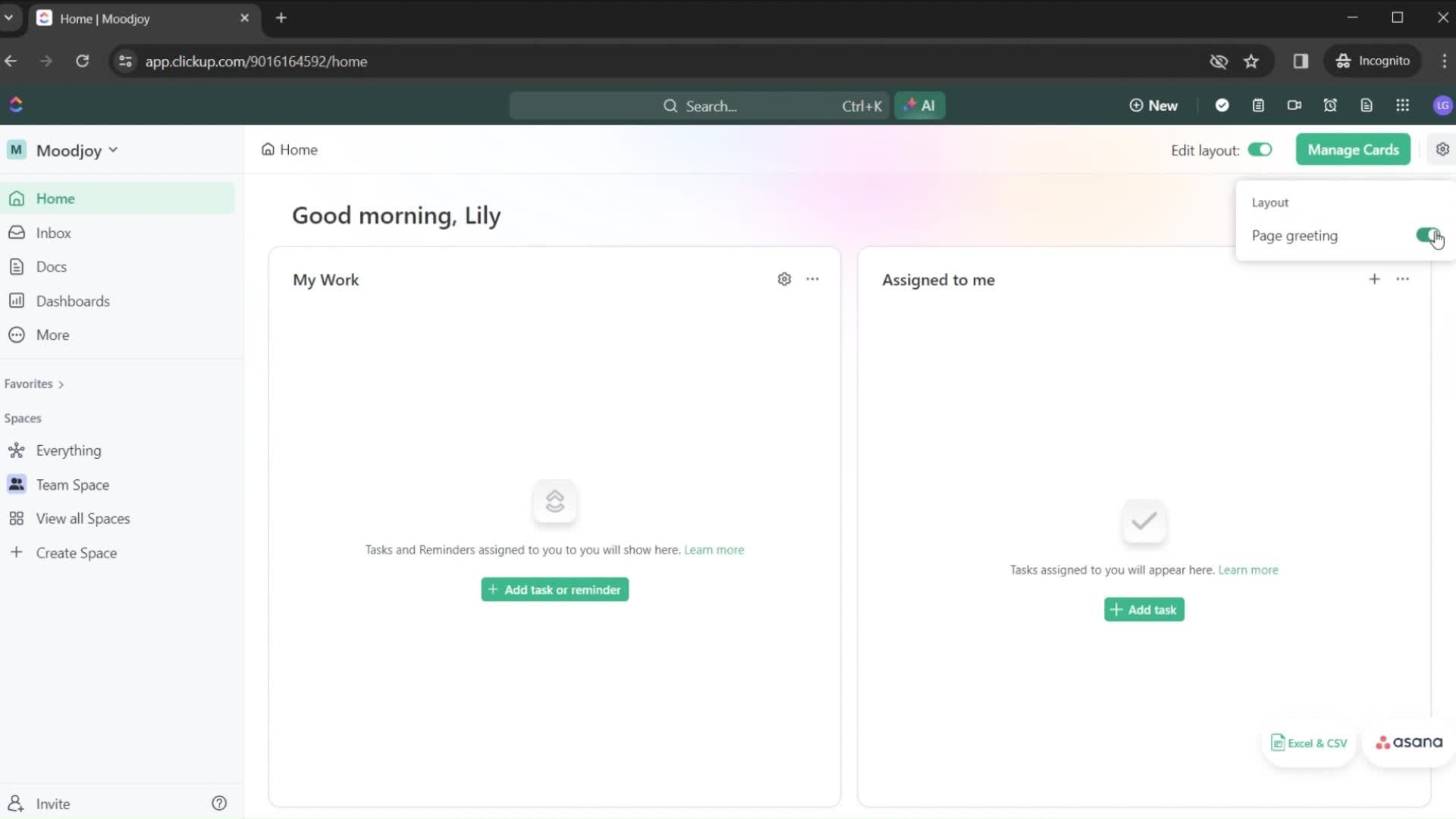This screenshot has height=819, width=1456.
Task: Click the Manage Cards button
Action: tap(1353, 149)
